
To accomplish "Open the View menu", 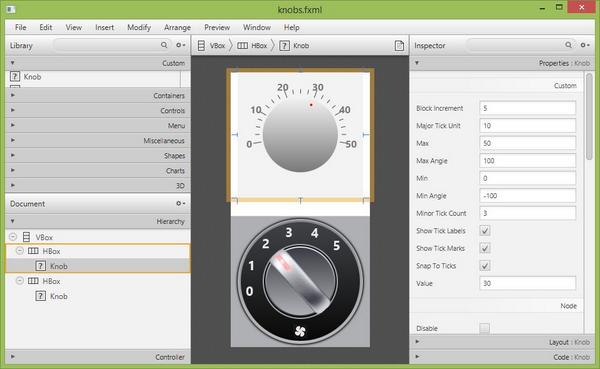I will pyautogui.click(x=73, y=27).
